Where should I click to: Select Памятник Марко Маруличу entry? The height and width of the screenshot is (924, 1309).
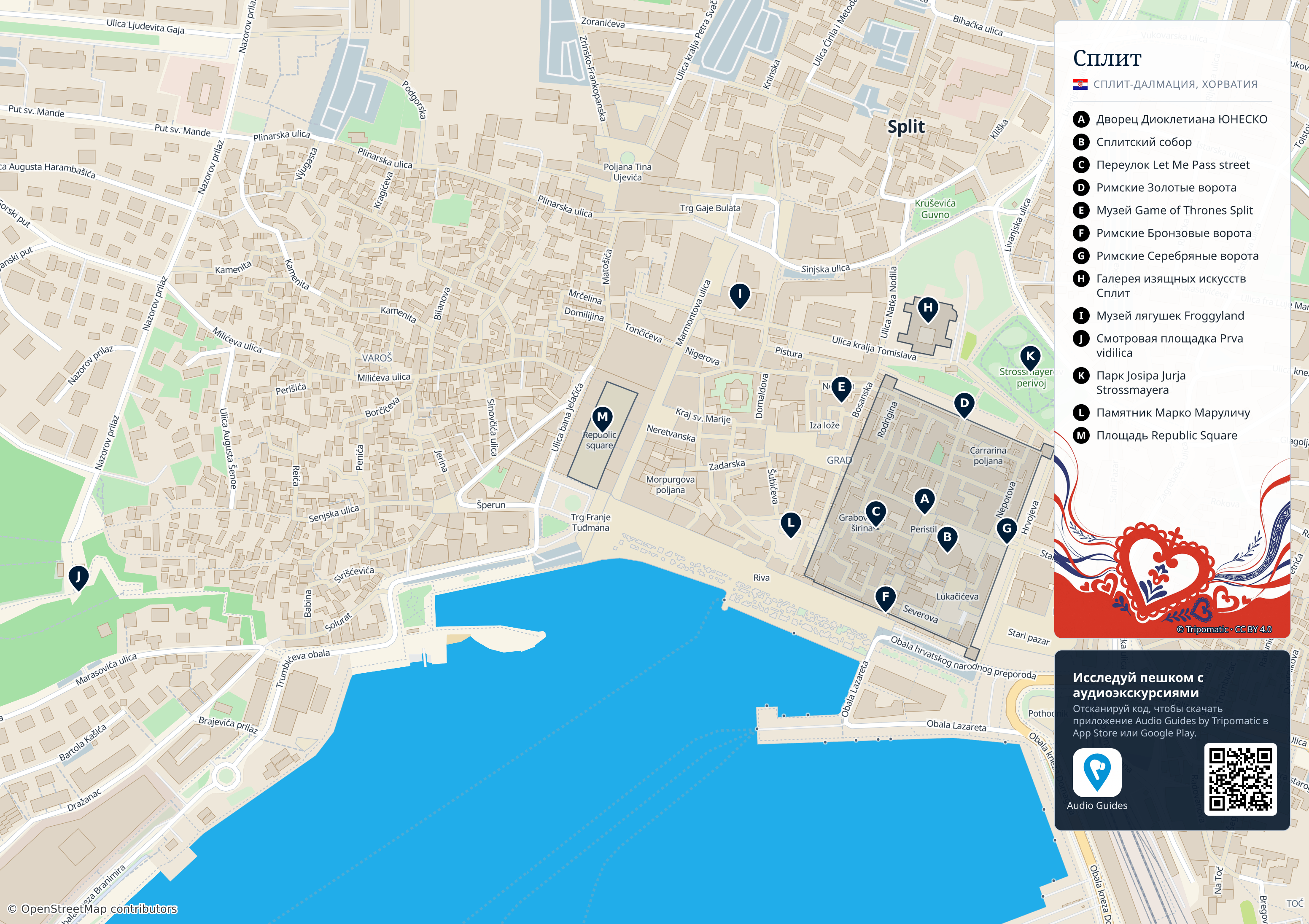(x=1173, y=413)
